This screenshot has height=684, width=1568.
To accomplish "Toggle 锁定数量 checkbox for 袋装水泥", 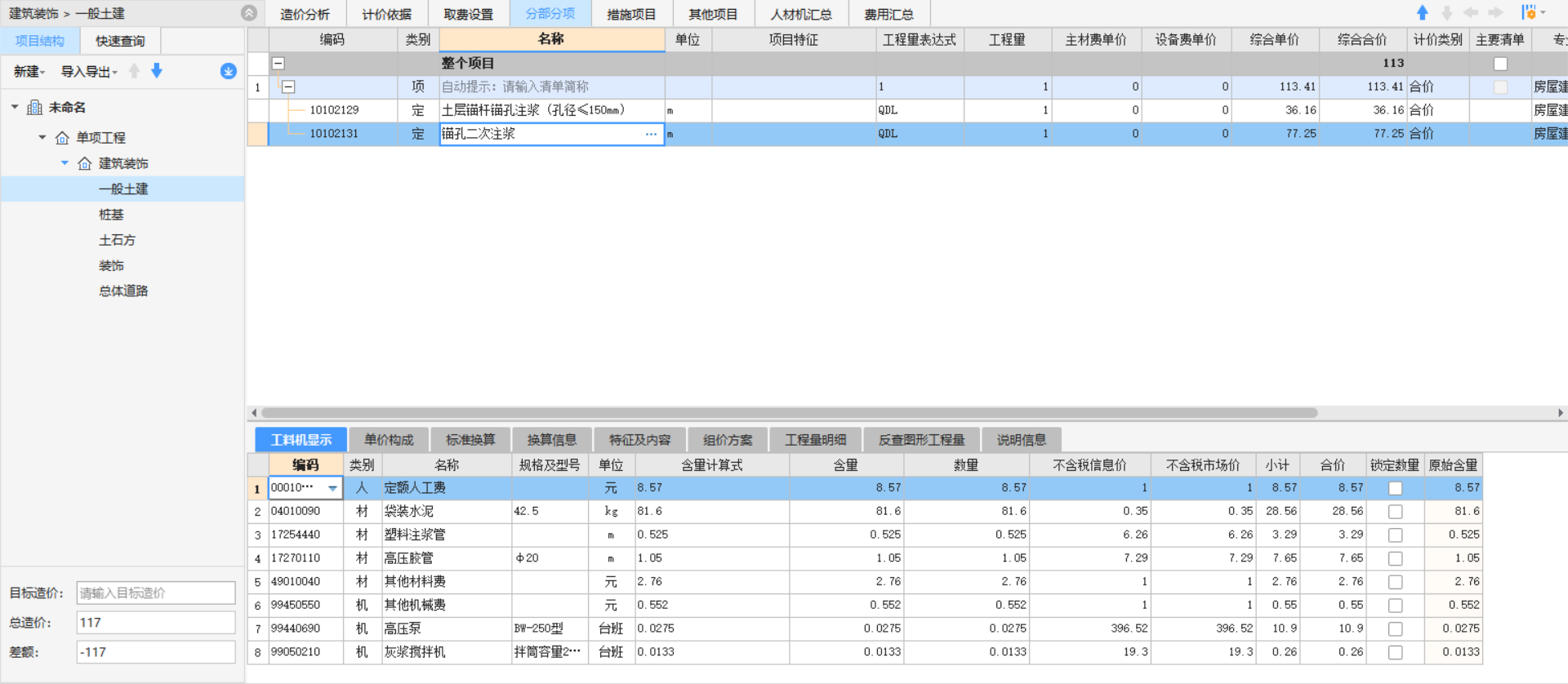I will point(1396,512).
